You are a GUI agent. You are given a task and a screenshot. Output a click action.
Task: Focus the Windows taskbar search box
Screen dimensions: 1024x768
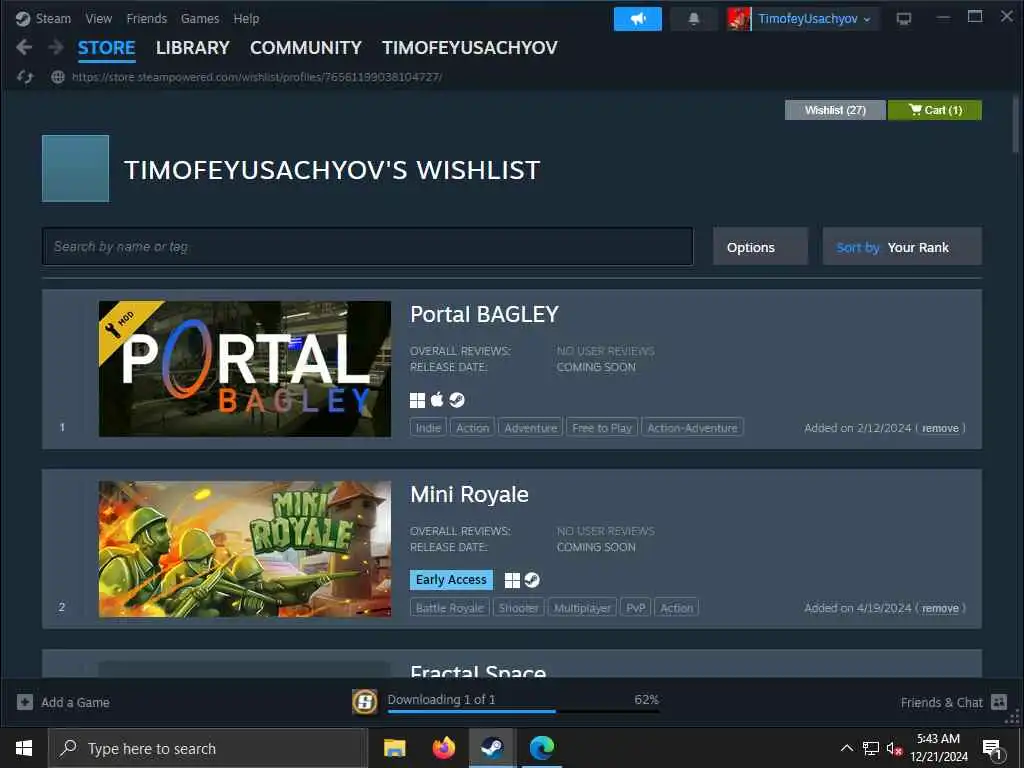(208, 748)
